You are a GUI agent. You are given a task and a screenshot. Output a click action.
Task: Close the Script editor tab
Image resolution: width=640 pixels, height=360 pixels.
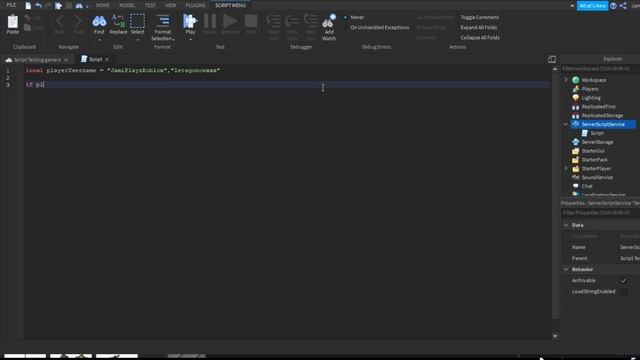pos(107,60)
